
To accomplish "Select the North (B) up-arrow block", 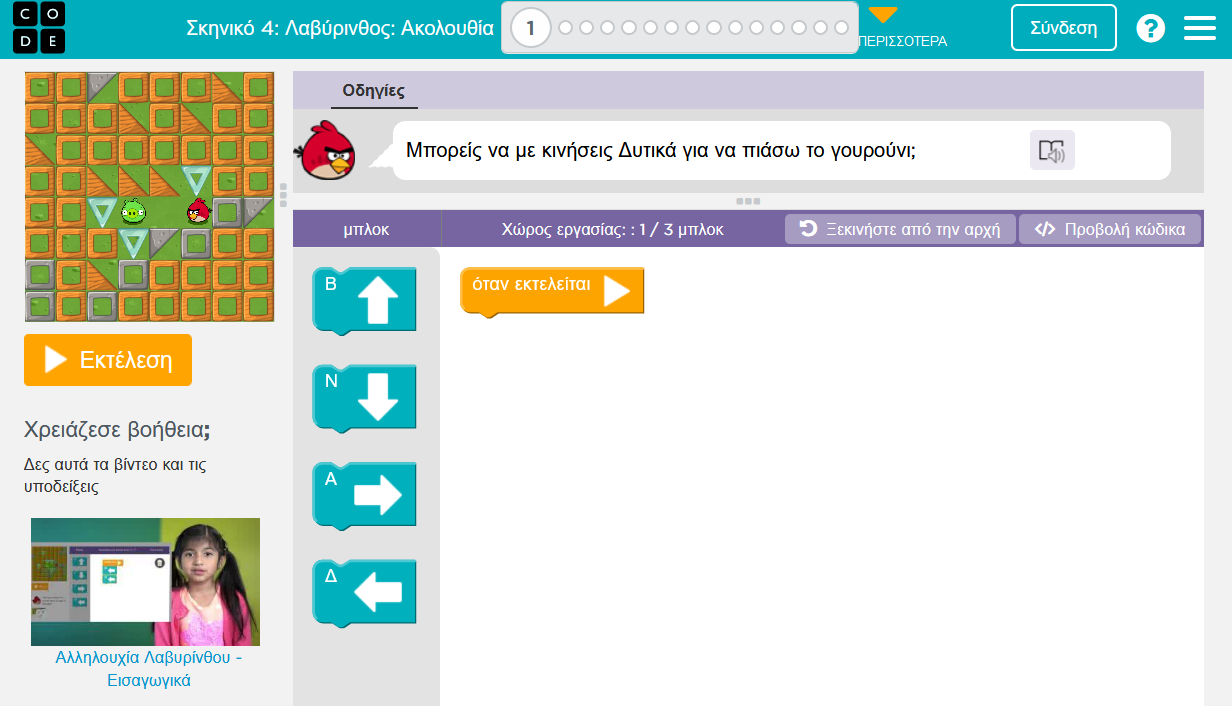I will (x=365, y=298).
